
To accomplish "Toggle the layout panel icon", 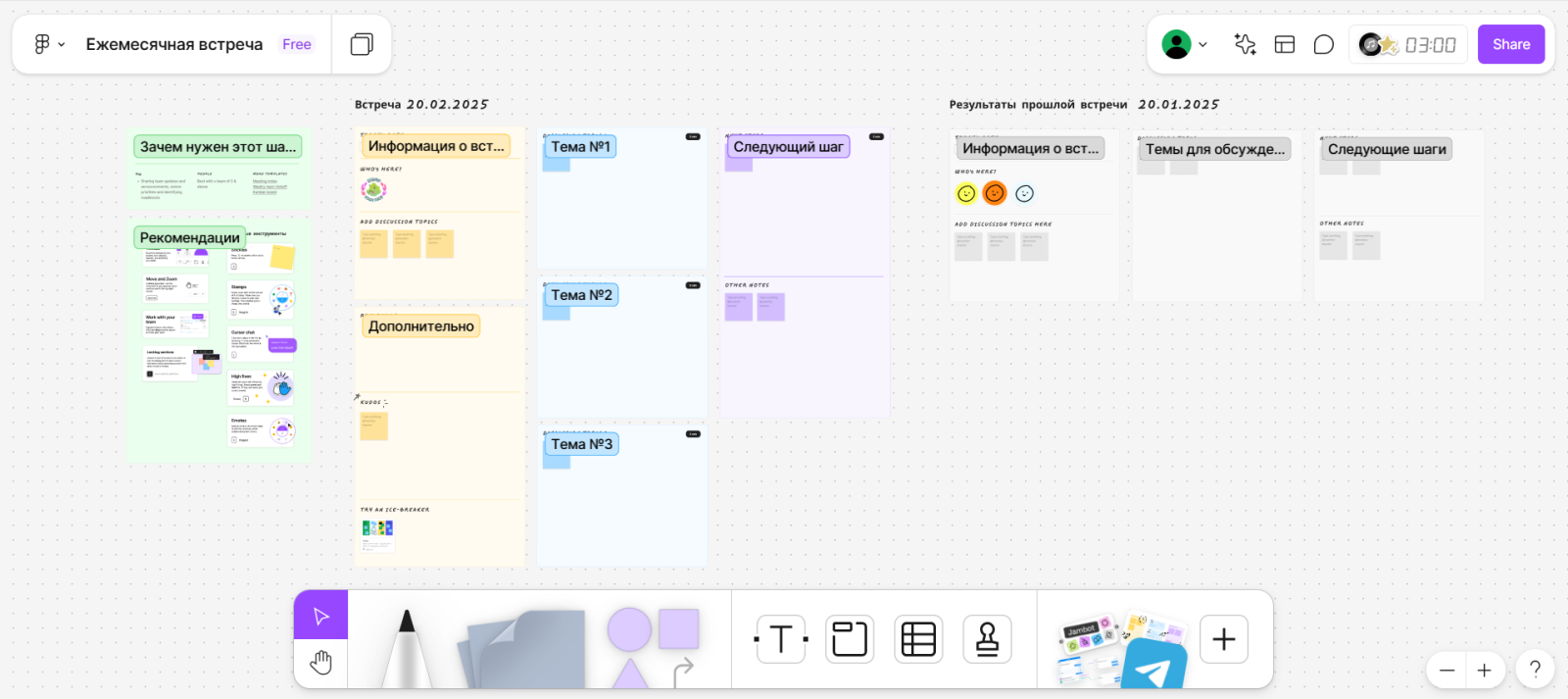I will 1284,44.
